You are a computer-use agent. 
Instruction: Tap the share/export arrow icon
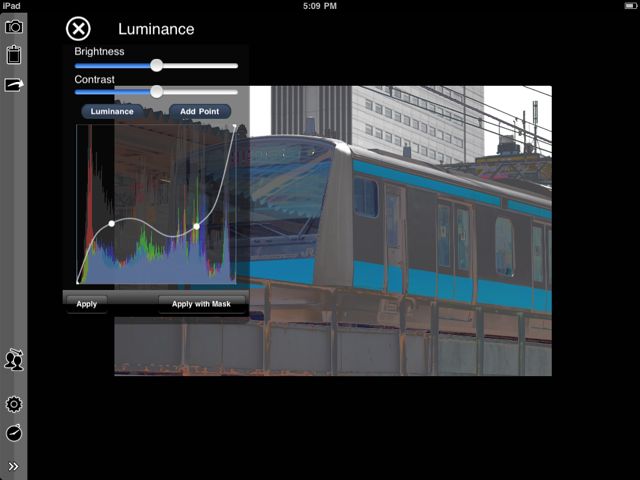click(14, 85)
